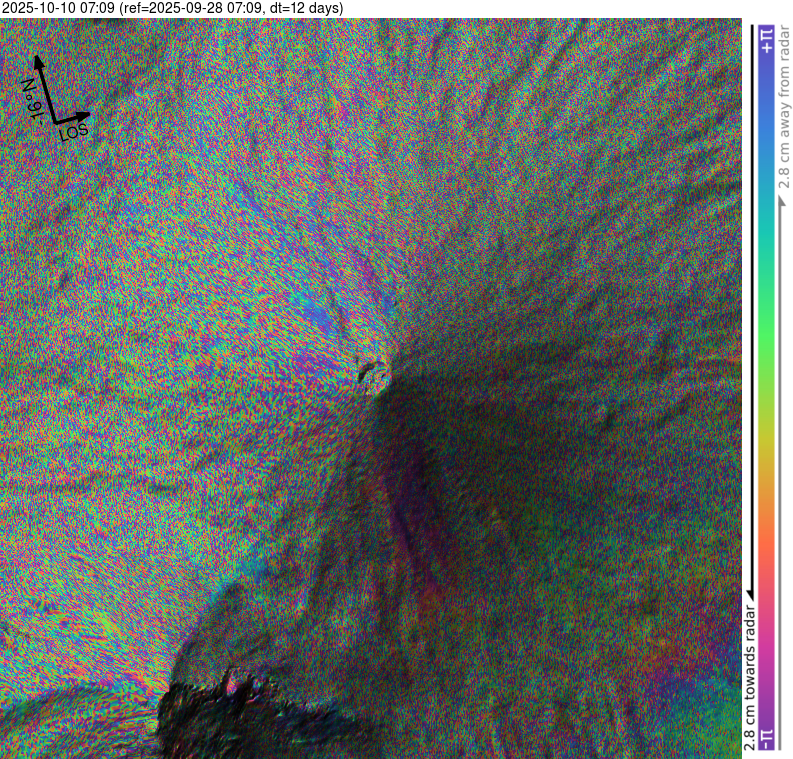Click the acquisition date '2025-10-10 07:09'
The width and height of the screenshot is (793, 759).
(58, 8)
